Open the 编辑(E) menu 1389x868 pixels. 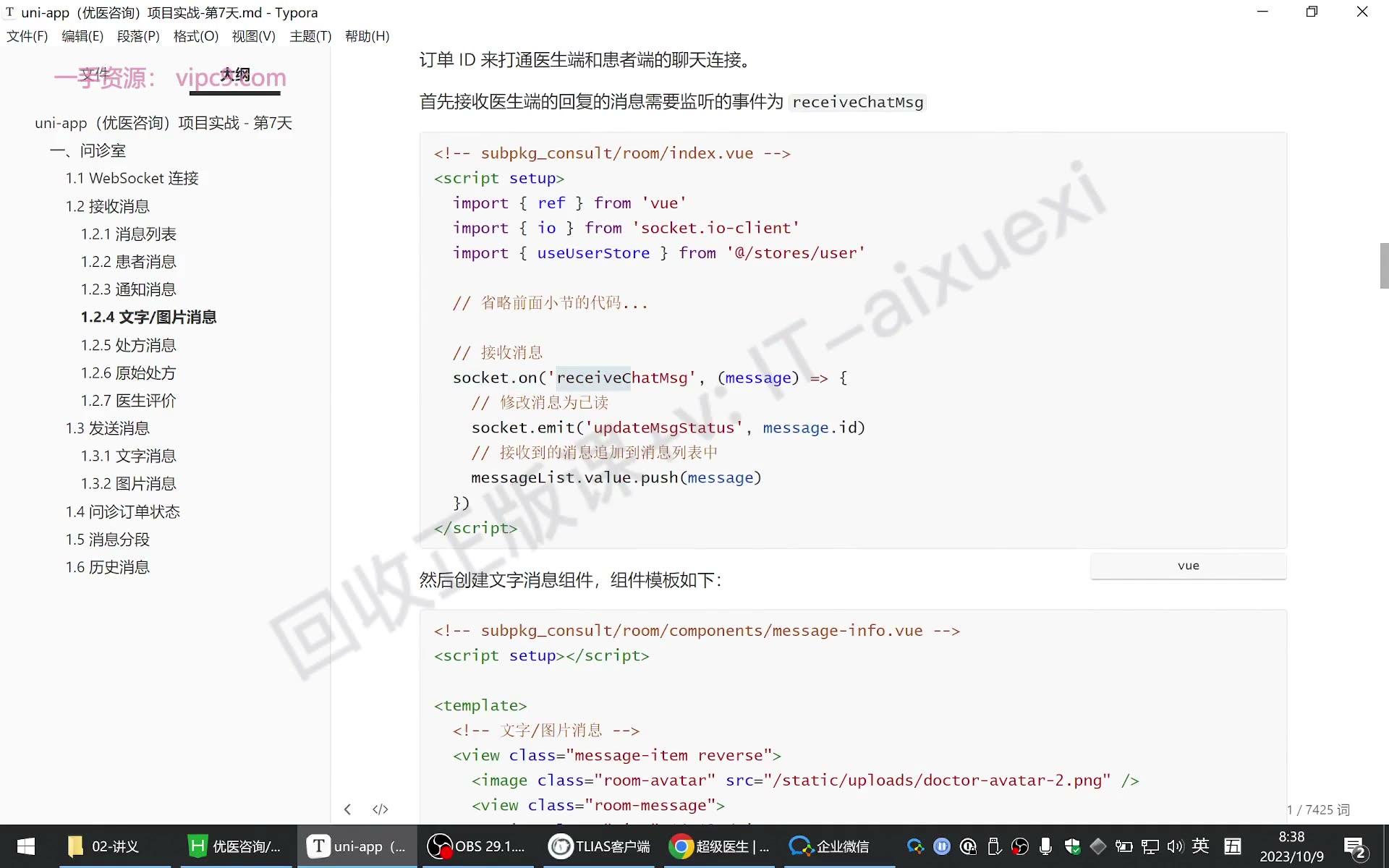click(x=82, y=36)
